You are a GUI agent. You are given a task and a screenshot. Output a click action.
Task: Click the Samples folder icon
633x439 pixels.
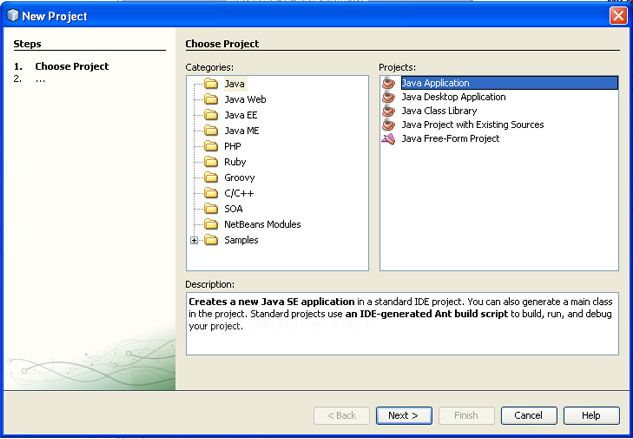(x=211, y=240)
